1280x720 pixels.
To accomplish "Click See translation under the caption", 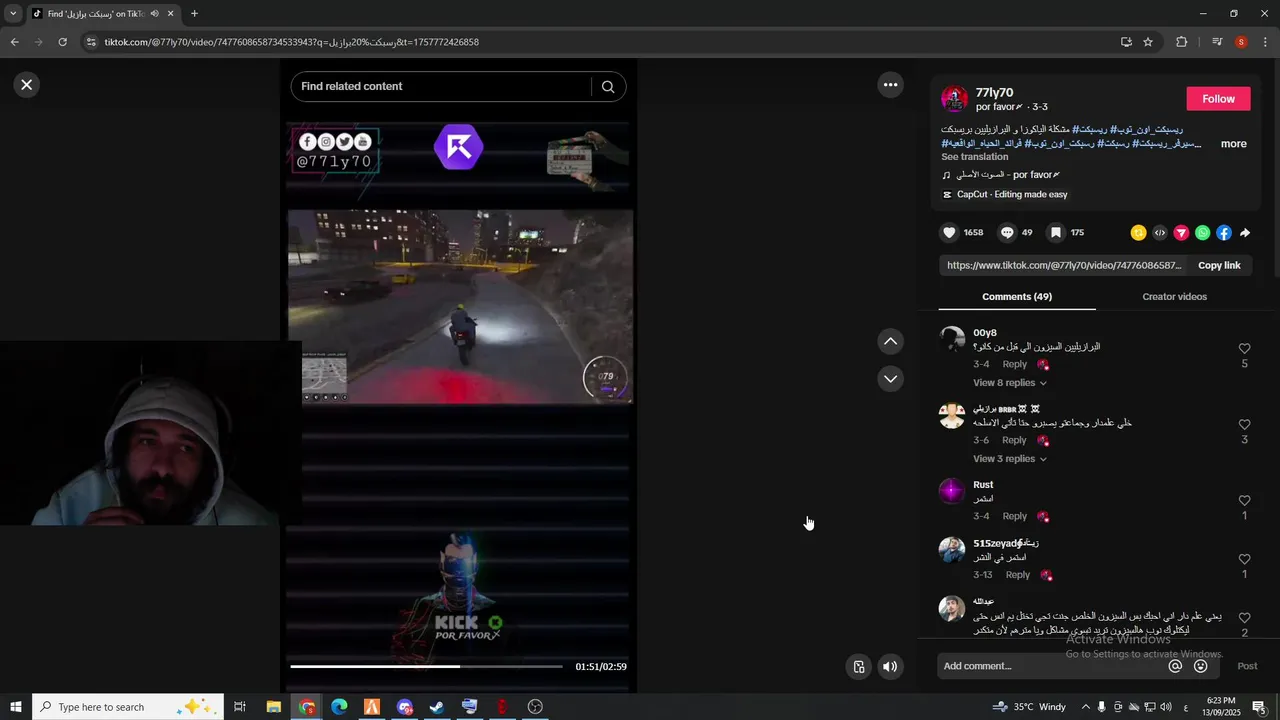I will point(974,157).
